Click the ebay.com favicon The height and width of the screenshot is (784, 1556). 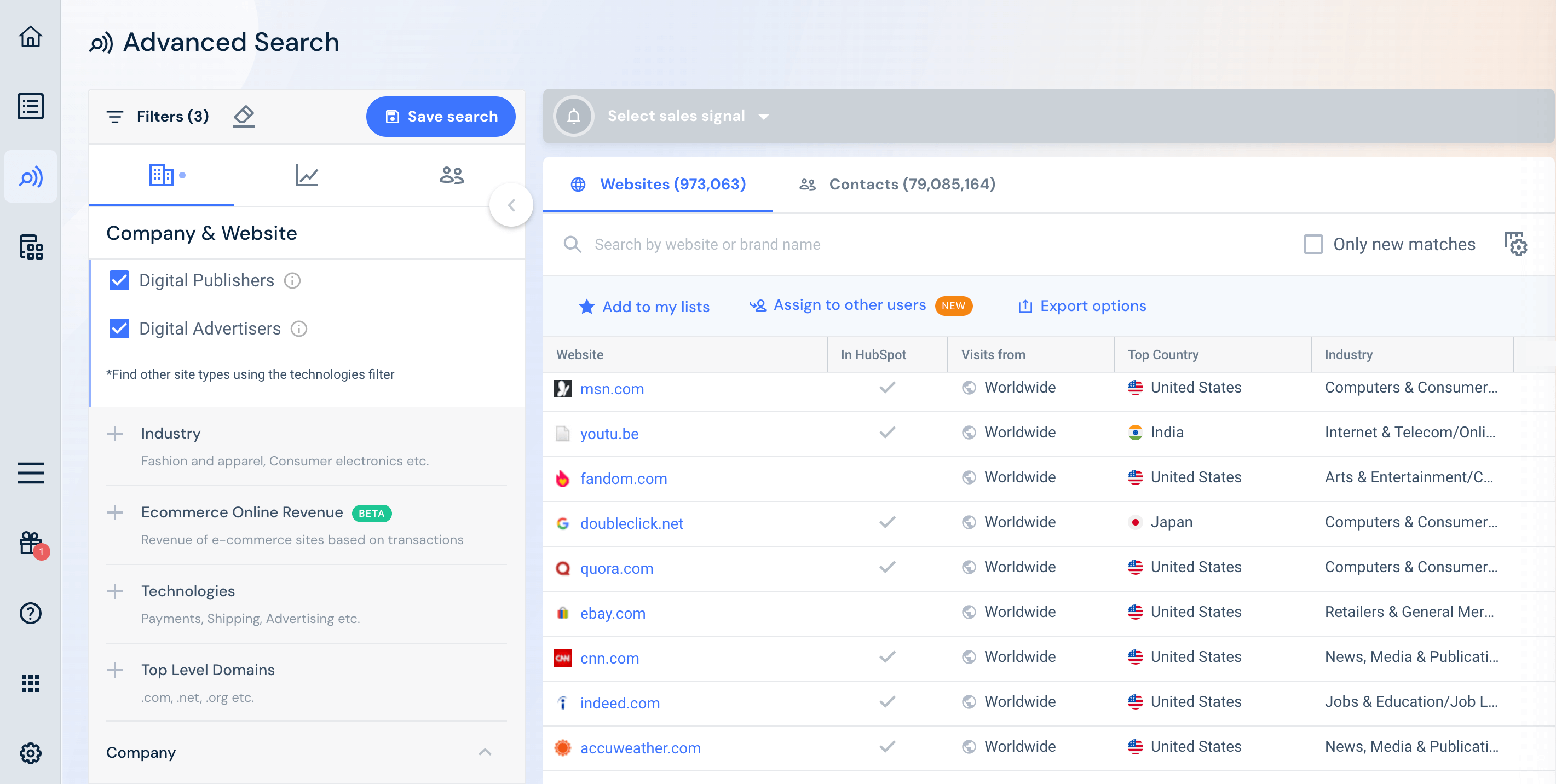point(562,613)
